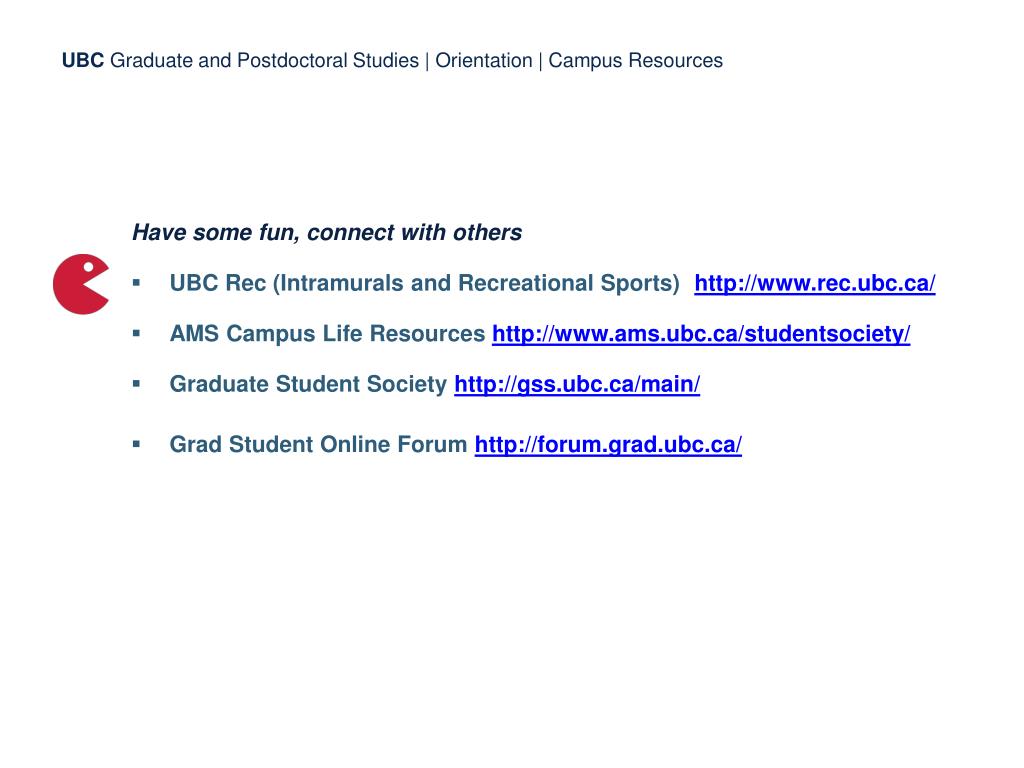The width and height of the screenshot is (1024, 768).
Task: Click the 'Recreational Sports)' text
Action: click(x=569, y=283)
